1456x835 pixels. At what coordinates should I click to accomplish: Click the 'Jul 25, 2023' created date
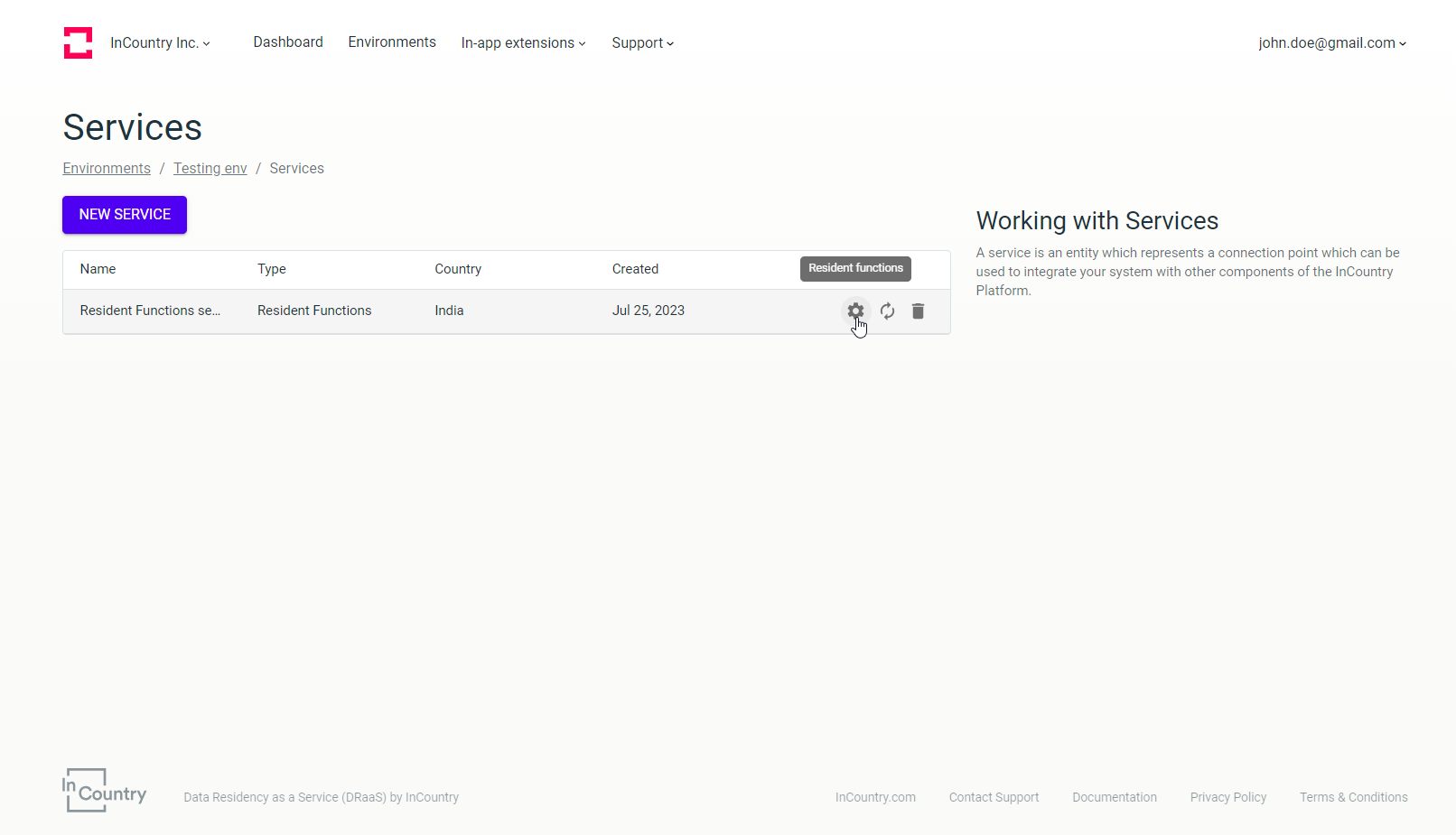649,311
